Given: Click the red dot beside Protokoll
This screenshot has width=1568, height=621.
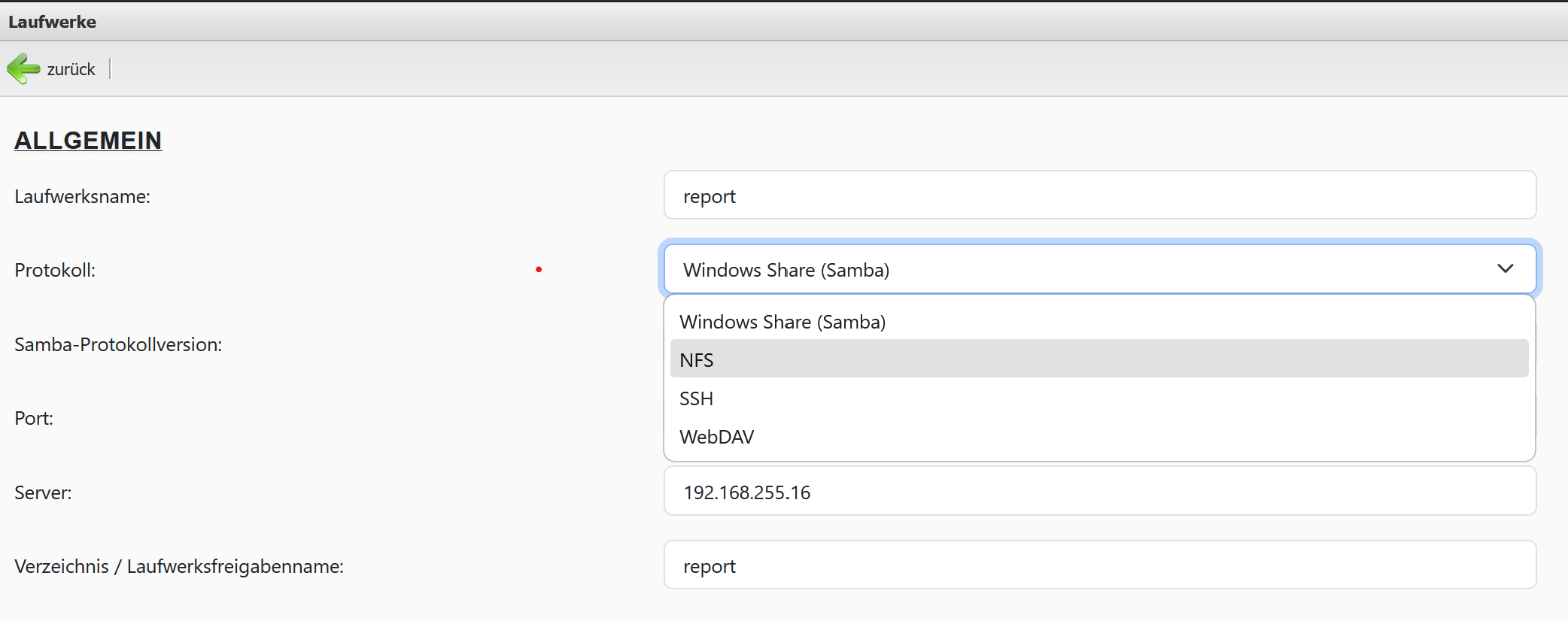Looking at the screenshot, I should pos(539,269).
